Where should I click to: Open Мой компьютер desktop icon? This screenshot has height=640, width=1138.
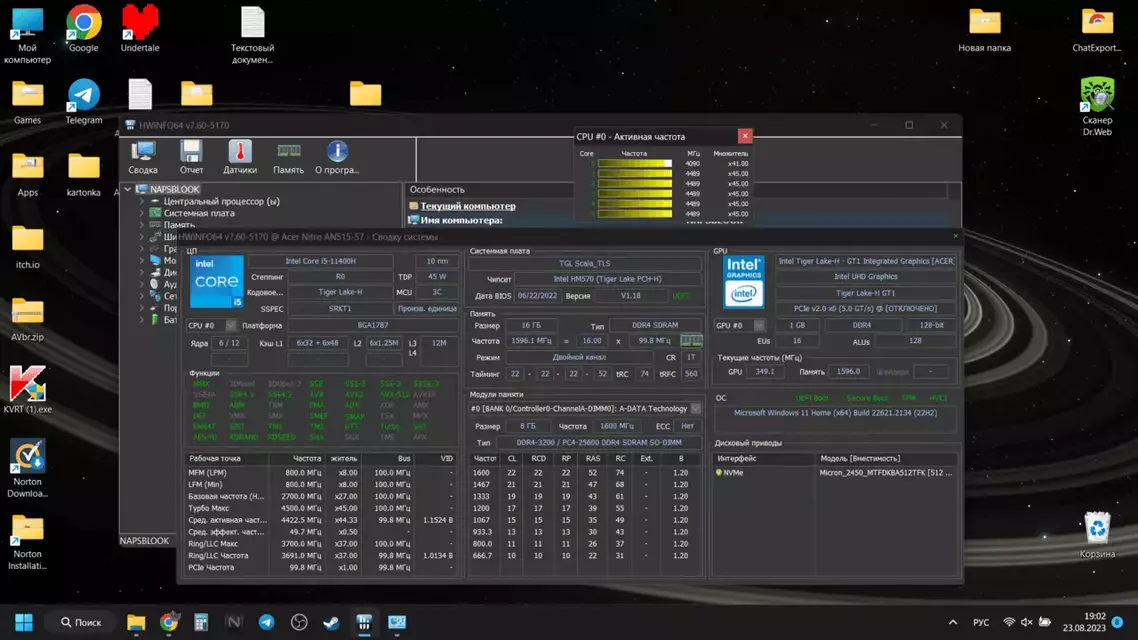click(27, 36)
